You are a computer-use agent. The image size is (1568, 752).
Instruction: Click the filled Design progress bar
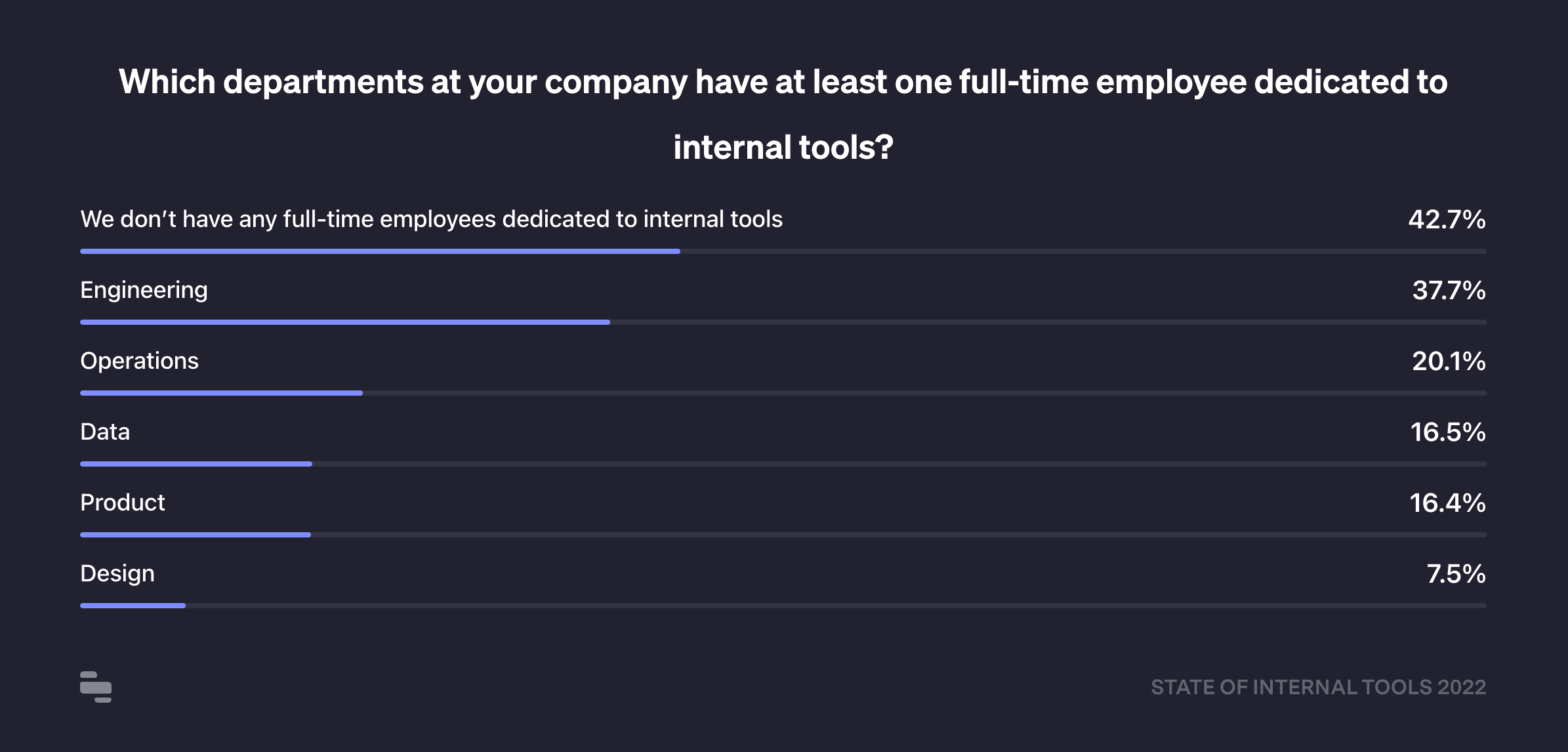[133, 606]
